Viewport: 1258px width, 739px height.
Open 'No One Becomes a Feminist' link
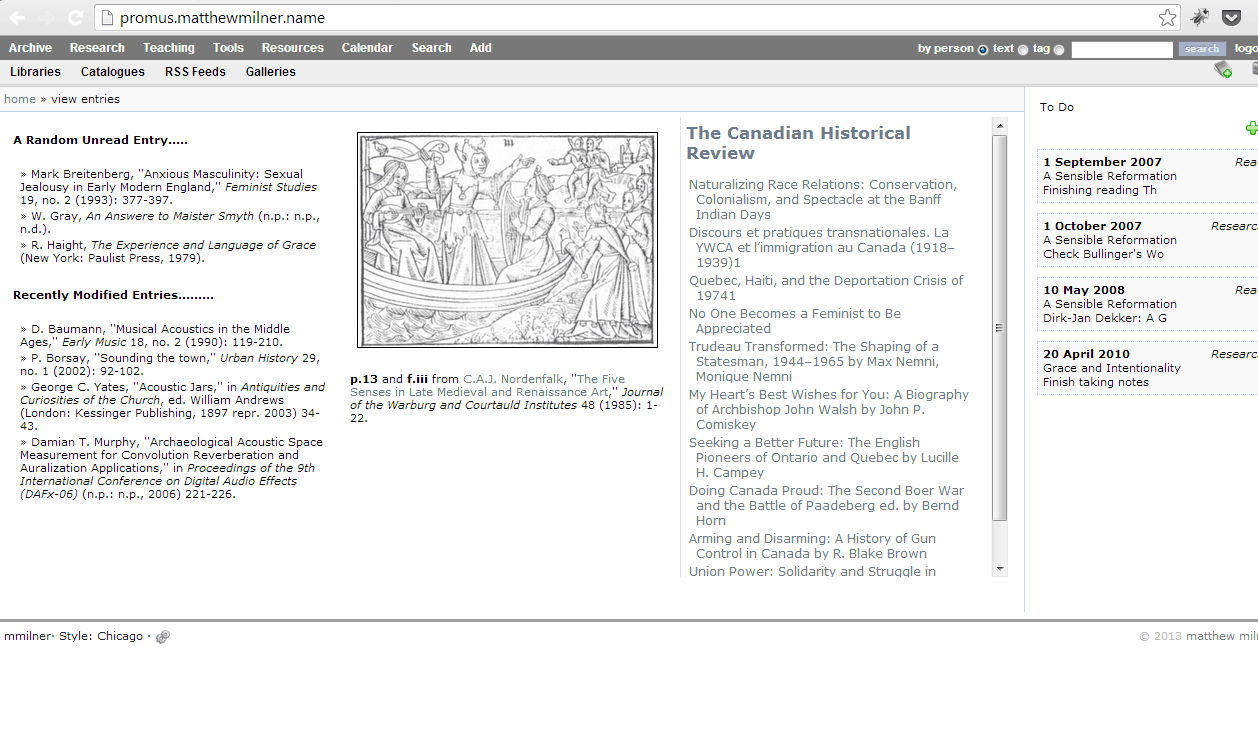click(x=795, y=321)
